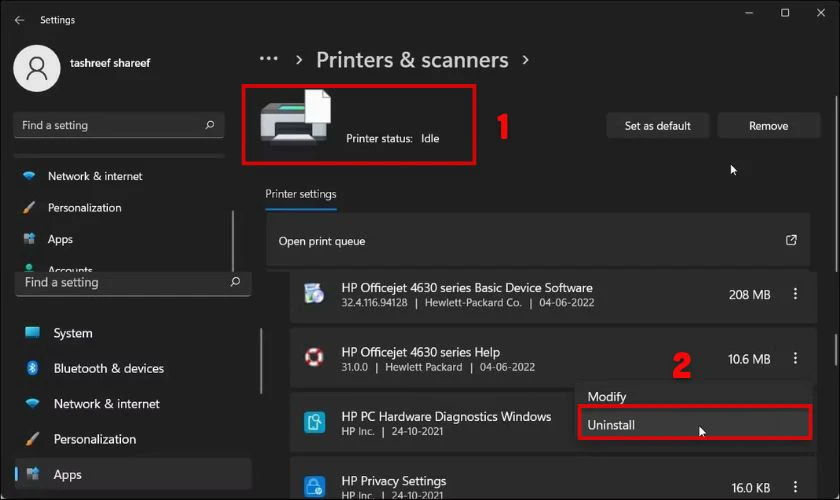Click the Wi-Fi icon next to lower Network & internet
This screenshot has height=500, width=840.
[32, 404]
